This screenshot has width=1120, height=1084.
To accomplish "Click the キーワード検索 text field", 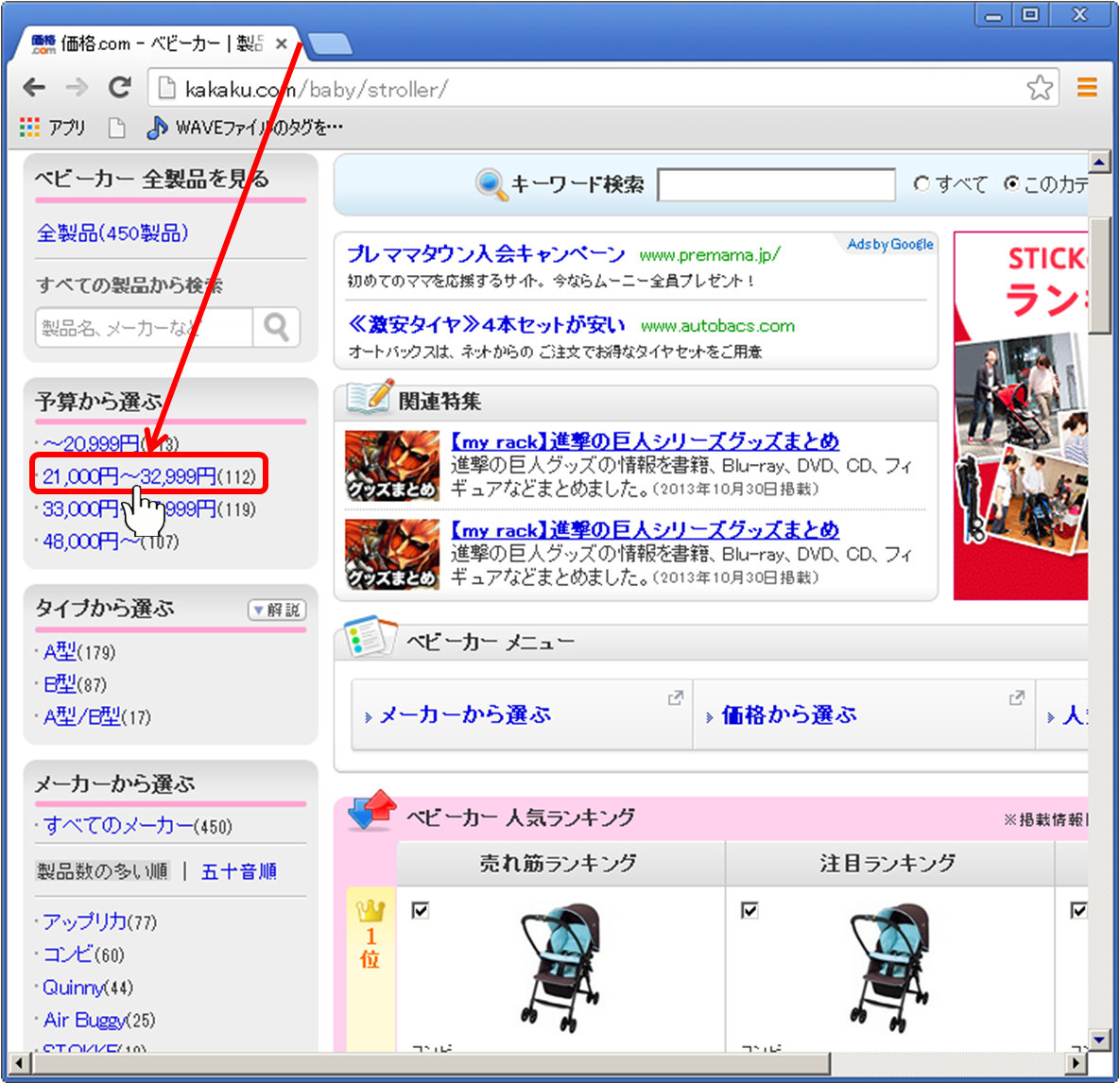I will (776, 185).
